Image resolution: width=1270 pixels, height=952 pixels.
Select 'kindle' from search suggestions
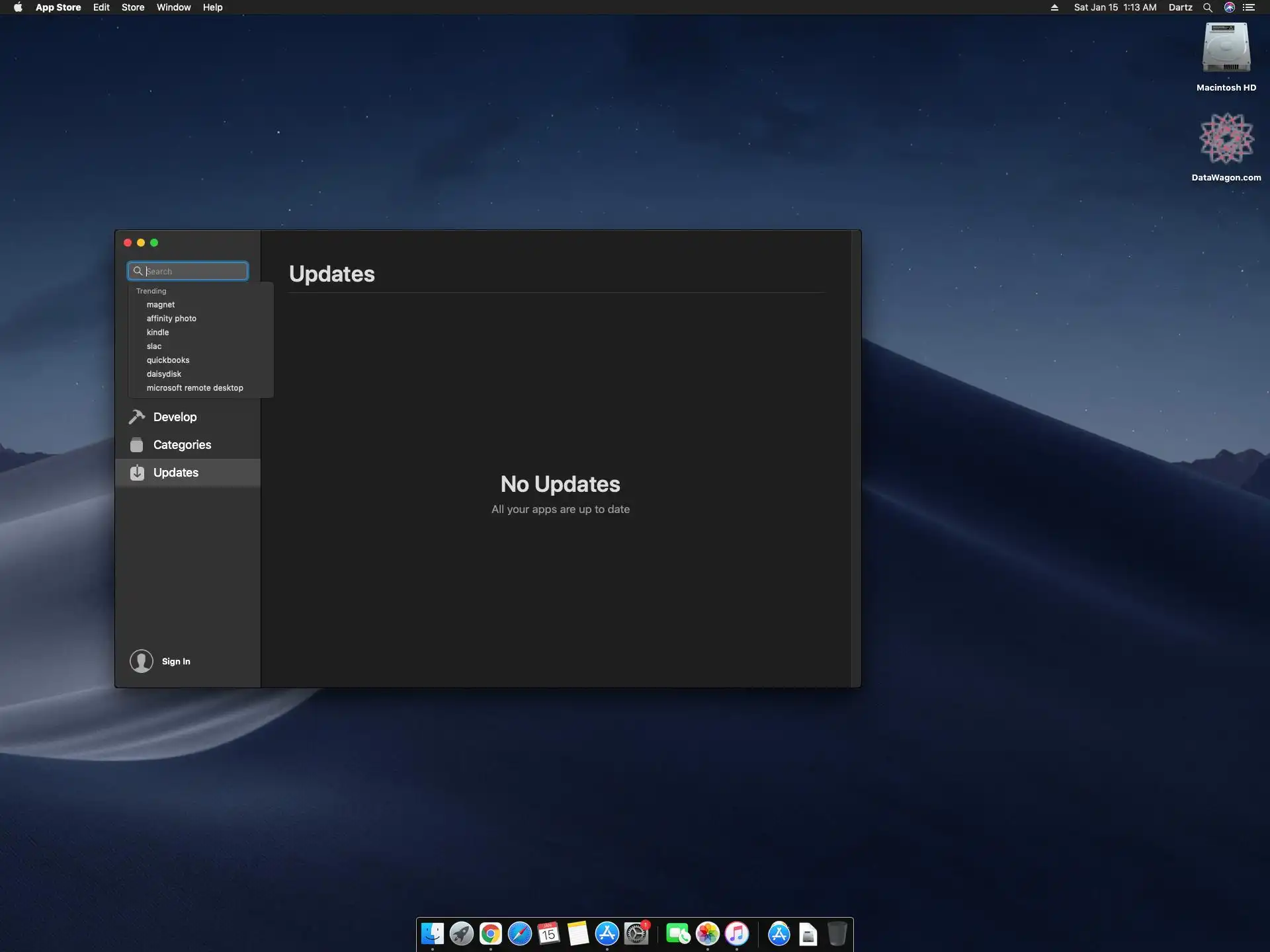157,333
